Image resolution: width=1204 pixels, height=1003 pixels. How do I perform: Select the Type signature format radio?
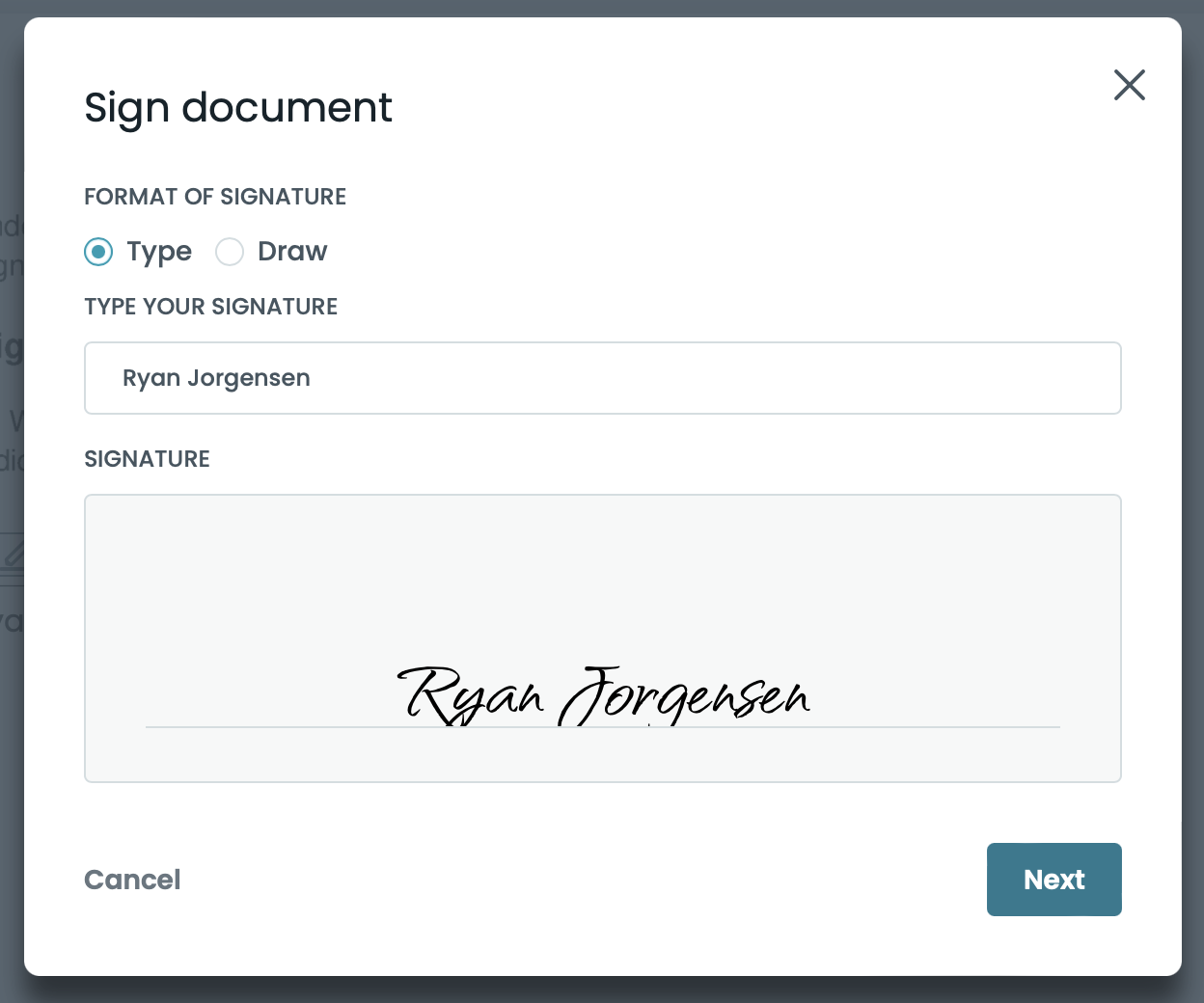98,252
